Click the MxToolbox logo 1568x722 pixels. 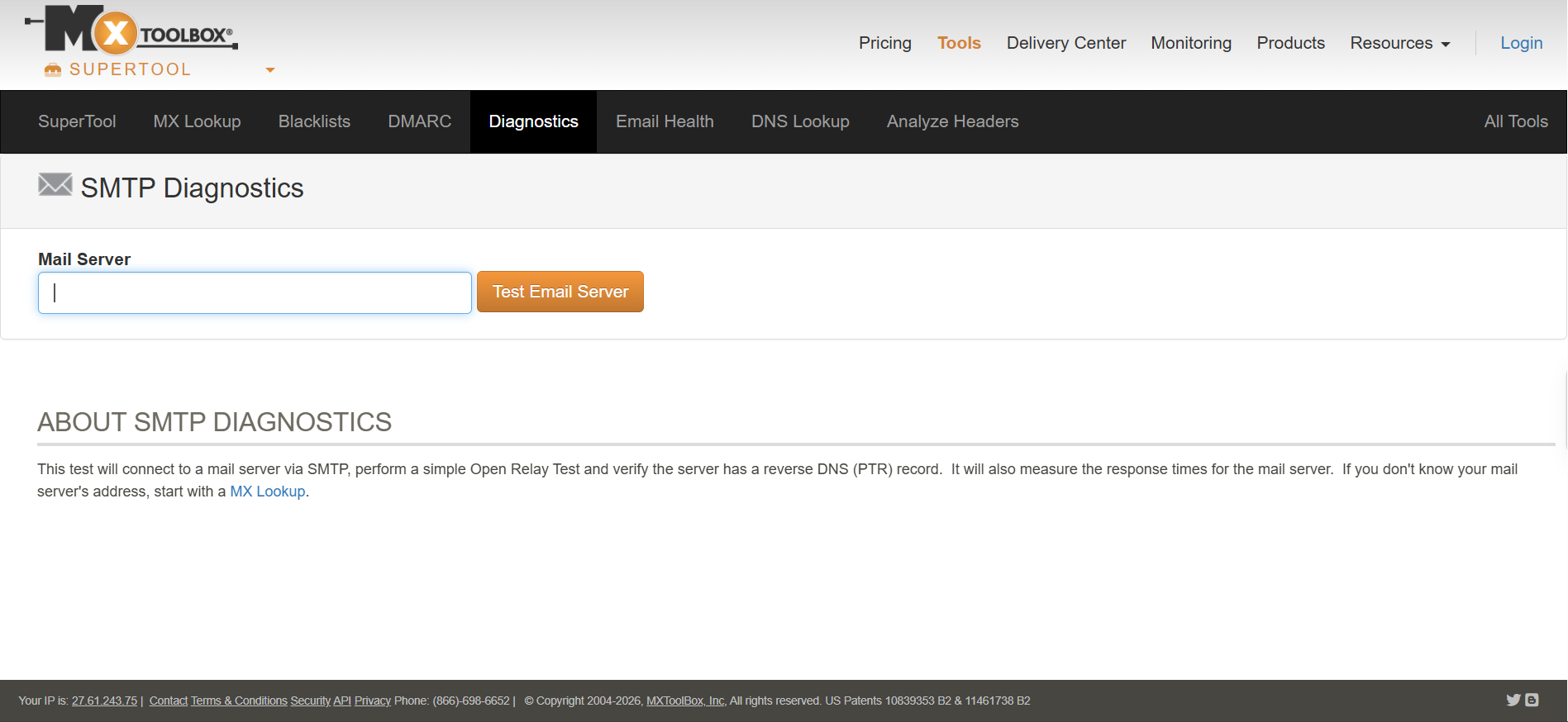pos(131,31)
